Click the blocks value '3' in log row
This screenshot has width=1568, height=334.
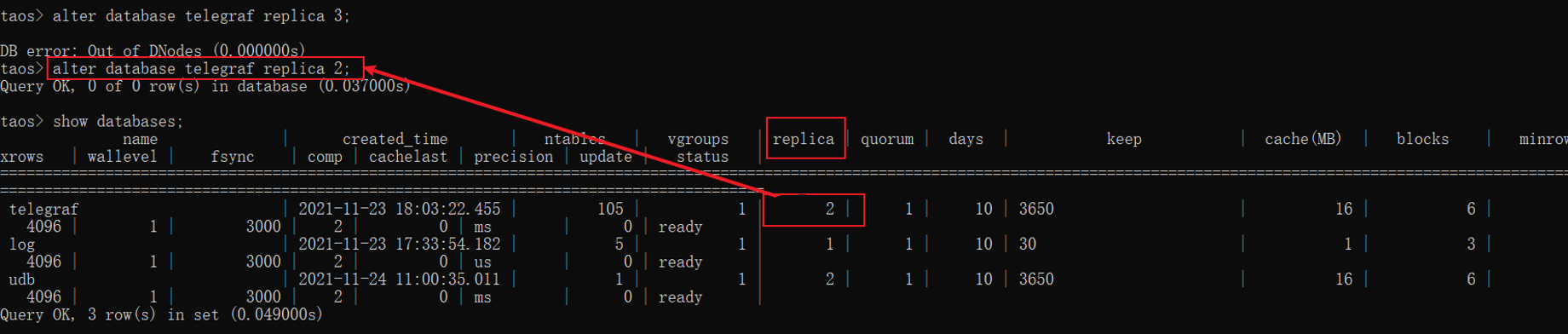click(x=1471, y=245)
